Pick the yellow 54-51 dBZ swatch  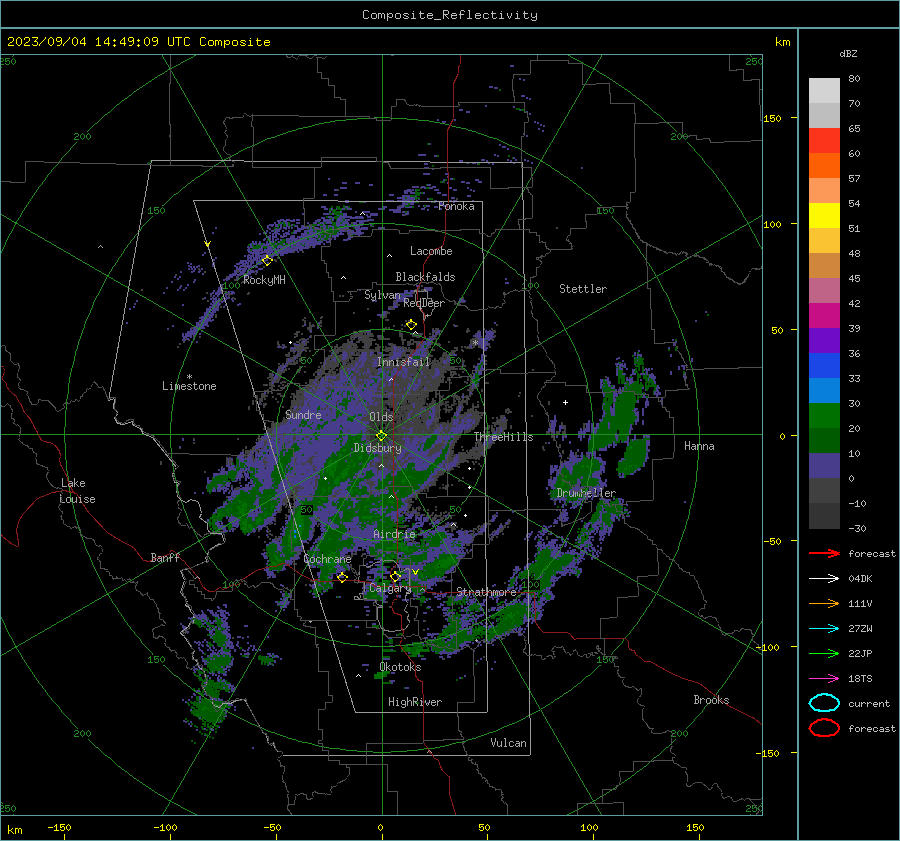(x=824, y=216)
